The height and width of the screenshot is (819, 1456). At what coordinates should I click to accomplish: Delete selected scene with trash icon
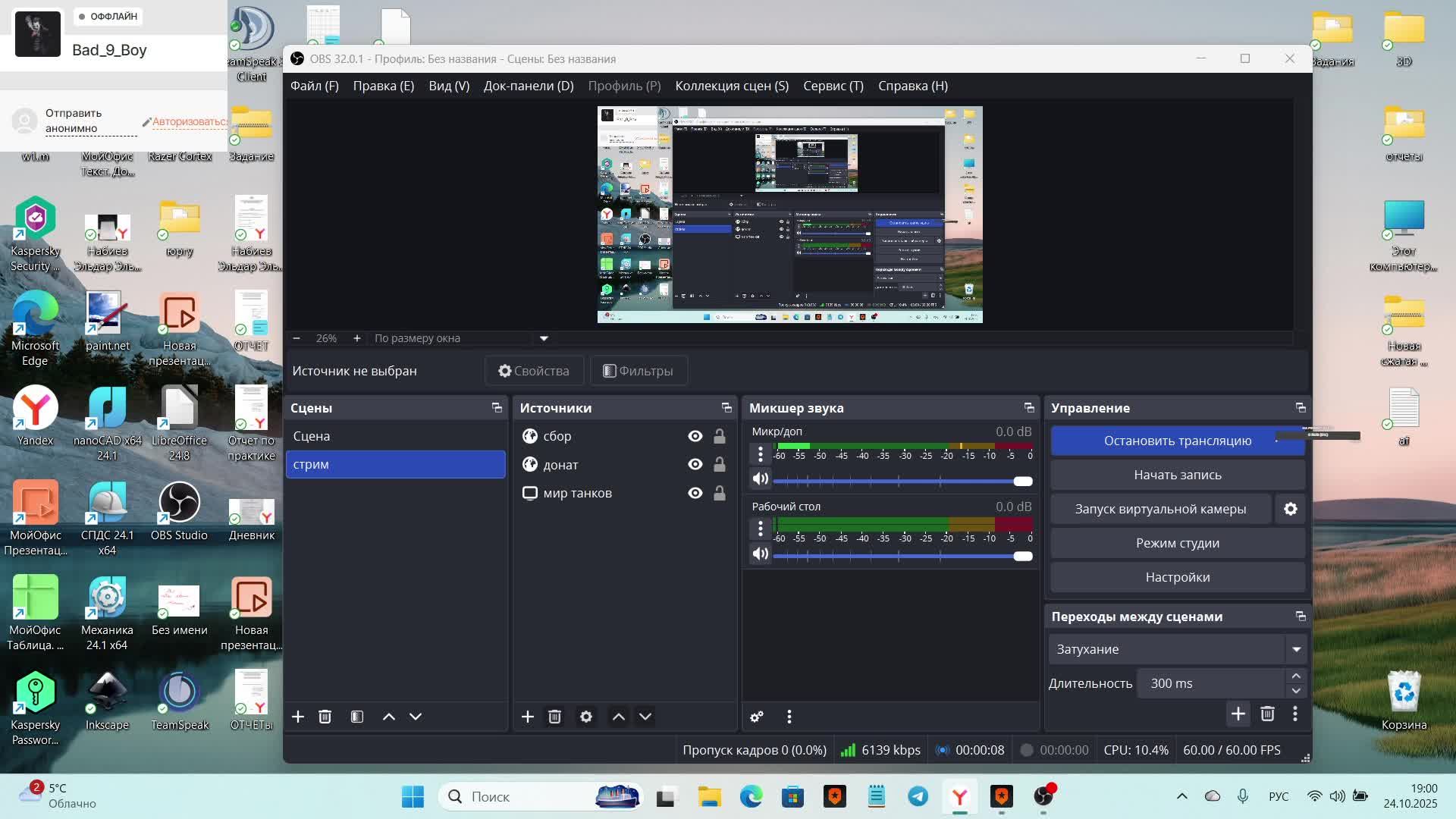325,717
